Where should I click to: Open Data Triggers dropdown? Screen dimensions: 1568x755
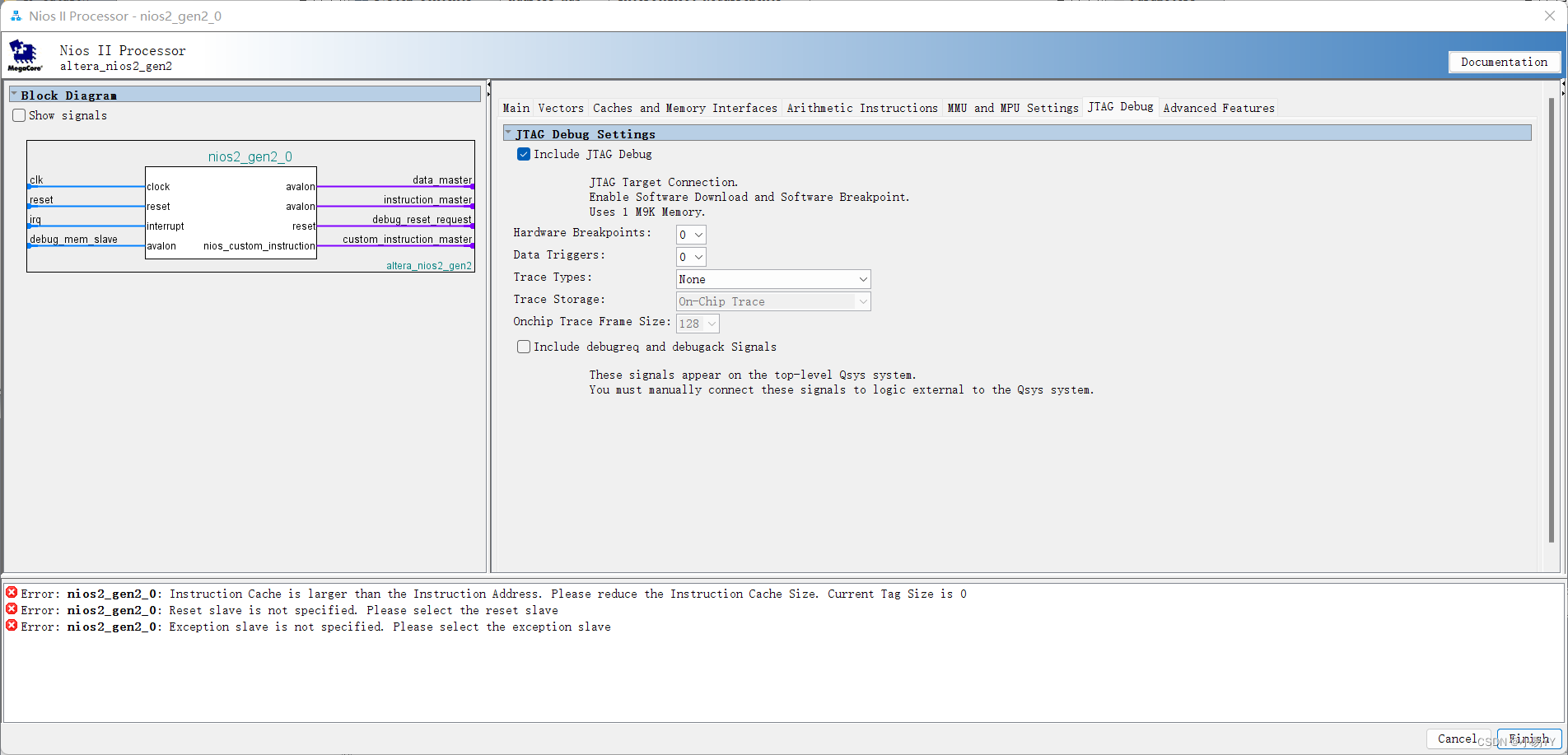[x=691, y=257]
